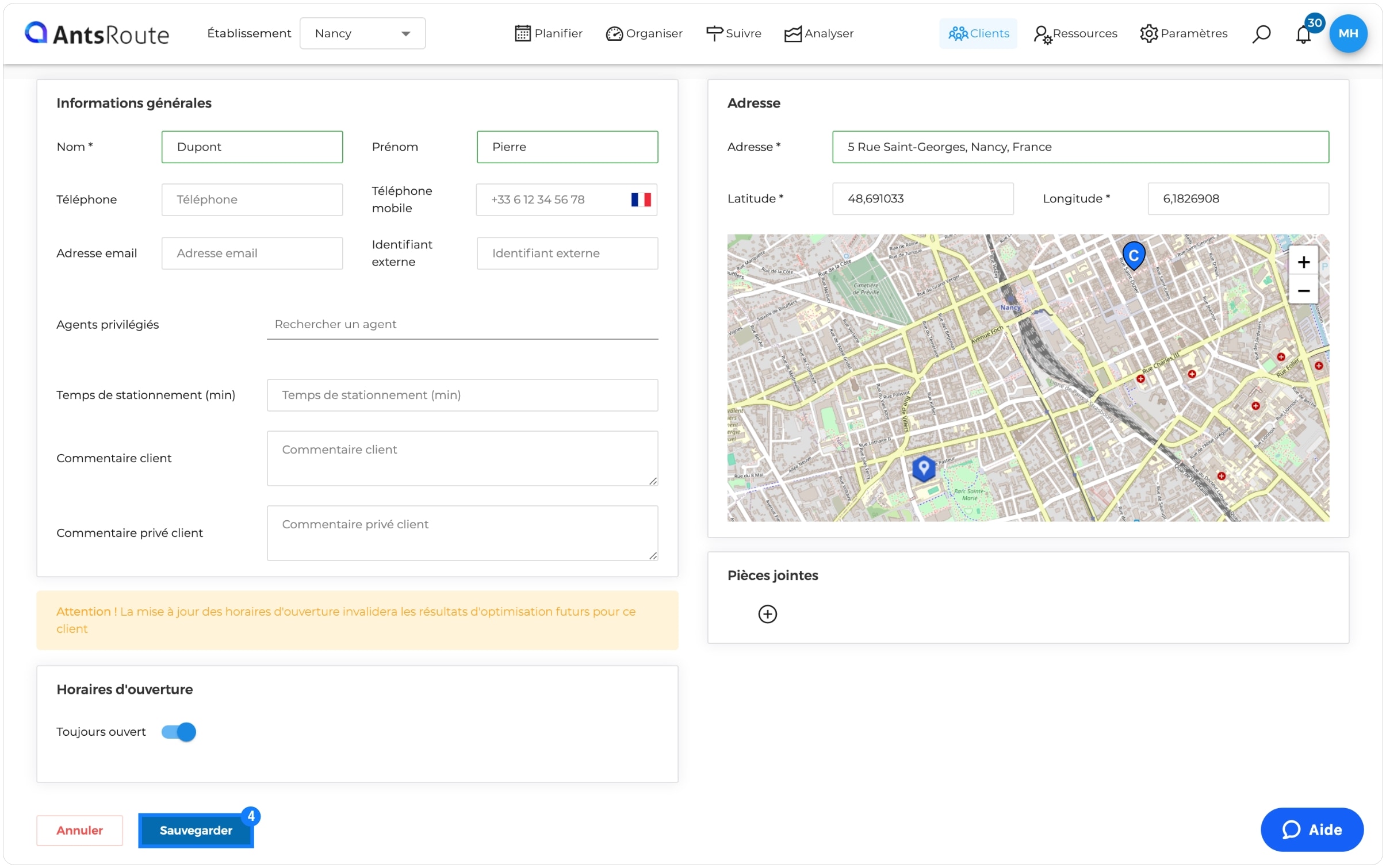Click the Prénom field containing Pierre
Viewport: 1386px width, 868px height.
click(x=567, y=147)
